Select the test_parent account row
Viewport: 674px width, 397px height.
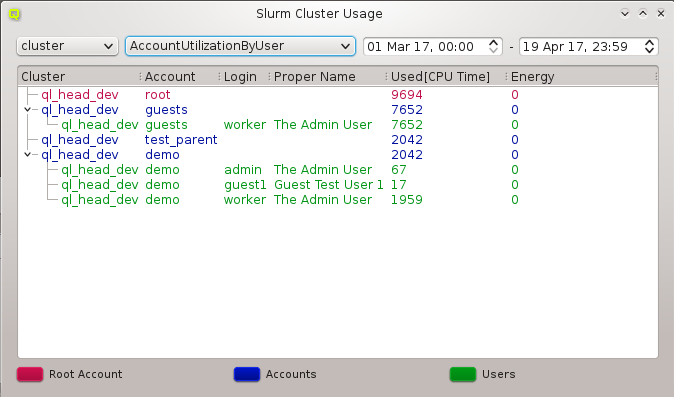(x=338, y=140)
